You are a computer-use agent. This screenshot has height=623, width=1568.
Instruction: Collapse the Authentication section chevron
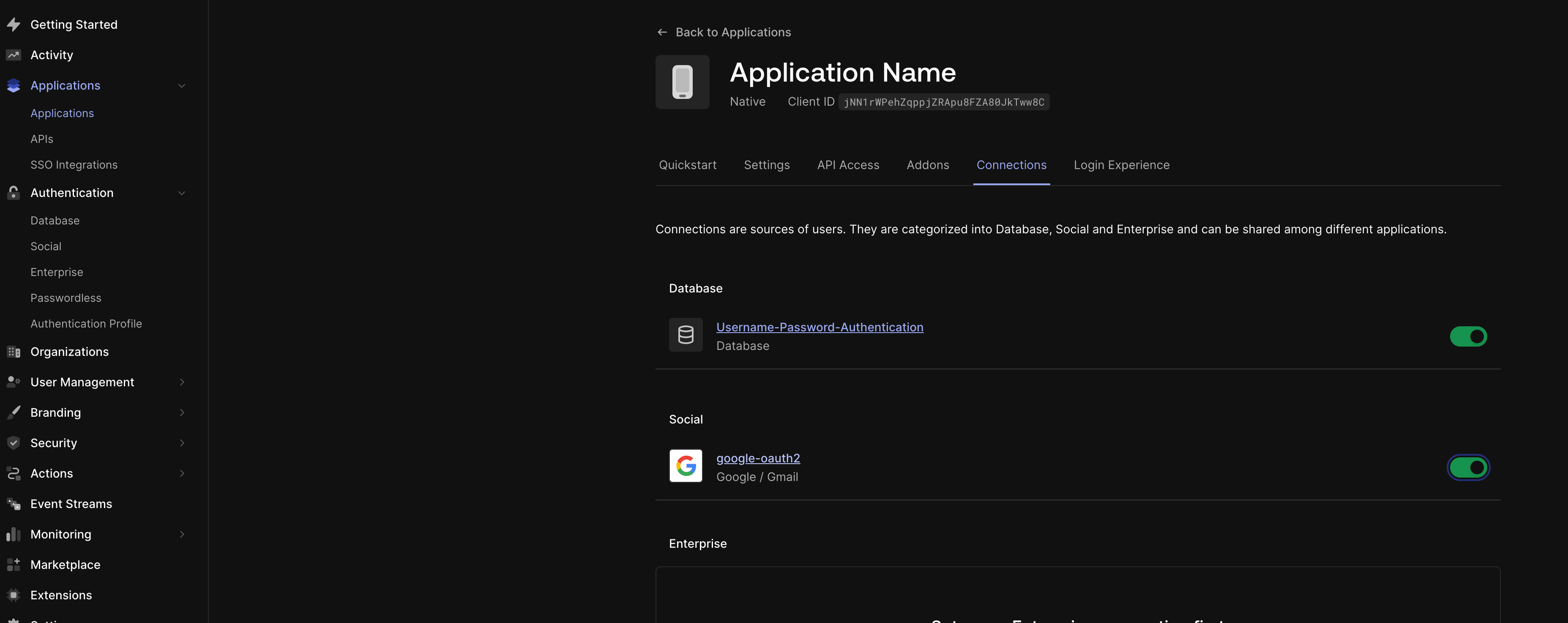pos(181,193)
